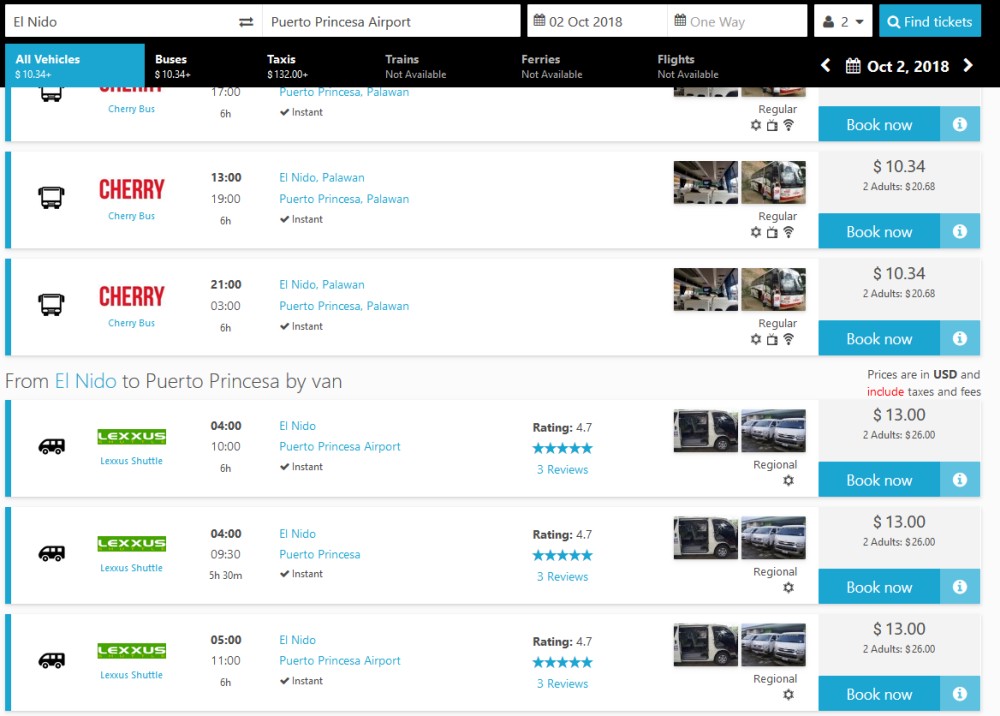Open Cherry Bus link on 17:00 trip
1000x716 pixels.
131,109
